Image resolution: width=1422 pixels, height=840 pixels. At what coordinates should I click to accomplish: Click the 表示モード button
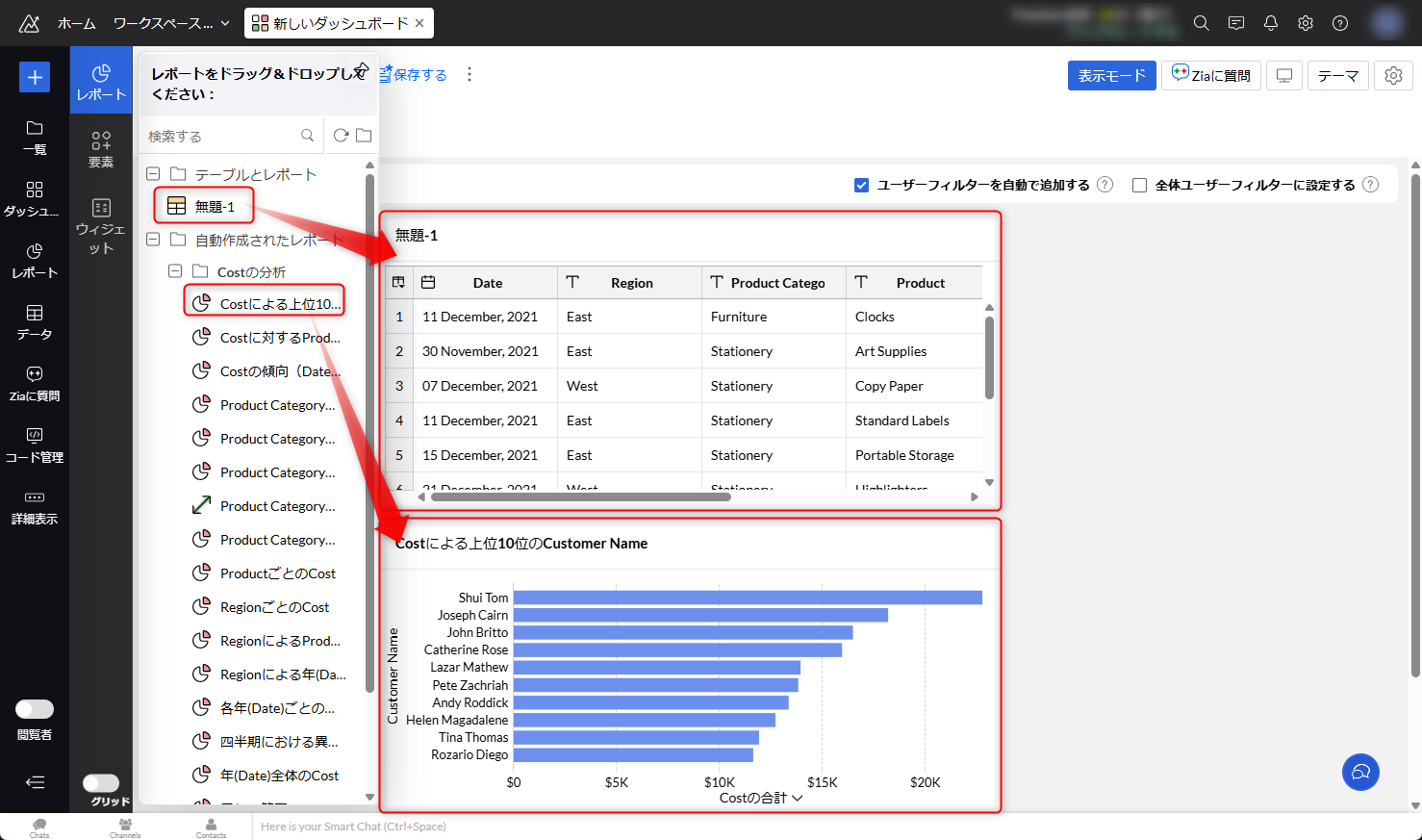1111,75
